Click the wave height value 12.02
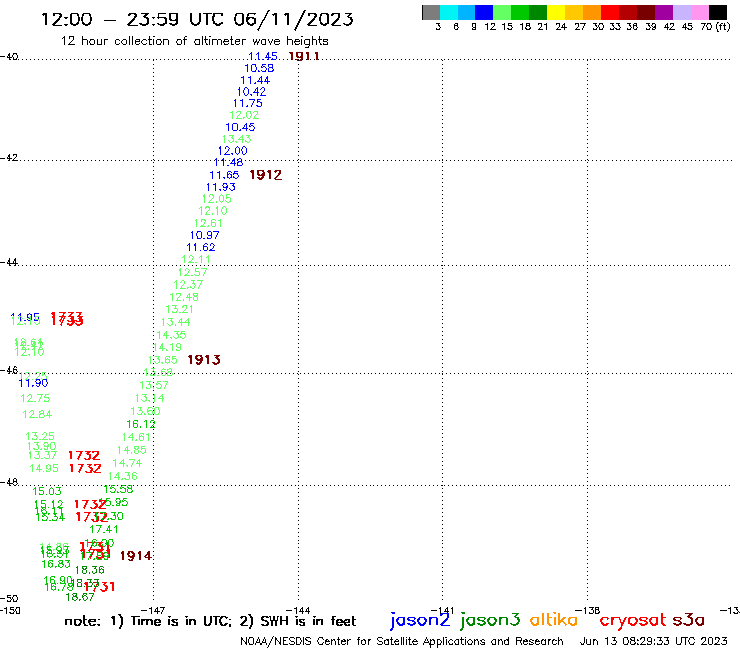740x650 pixels. click(244, 115)
